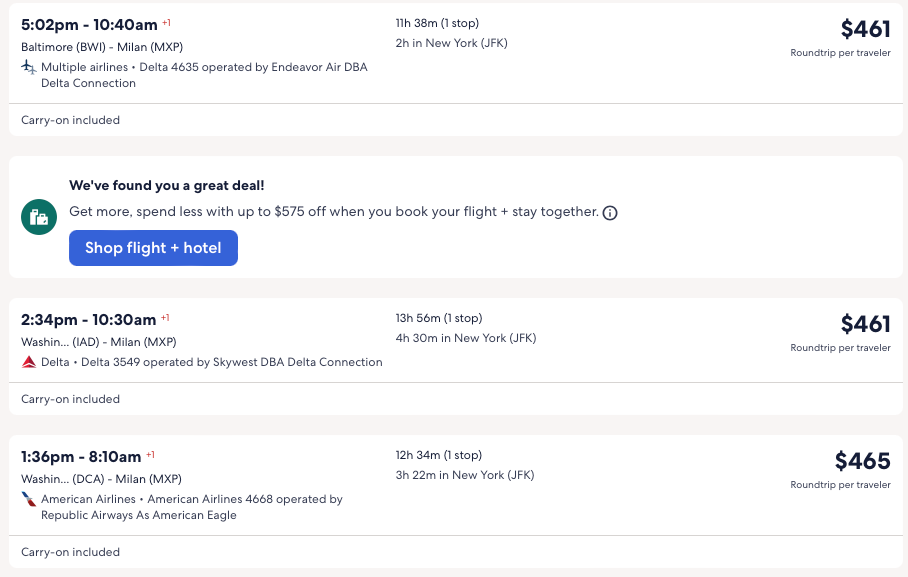Click the $461 price on the Dulles flight
908x577 pixels.
pos(865,324)
